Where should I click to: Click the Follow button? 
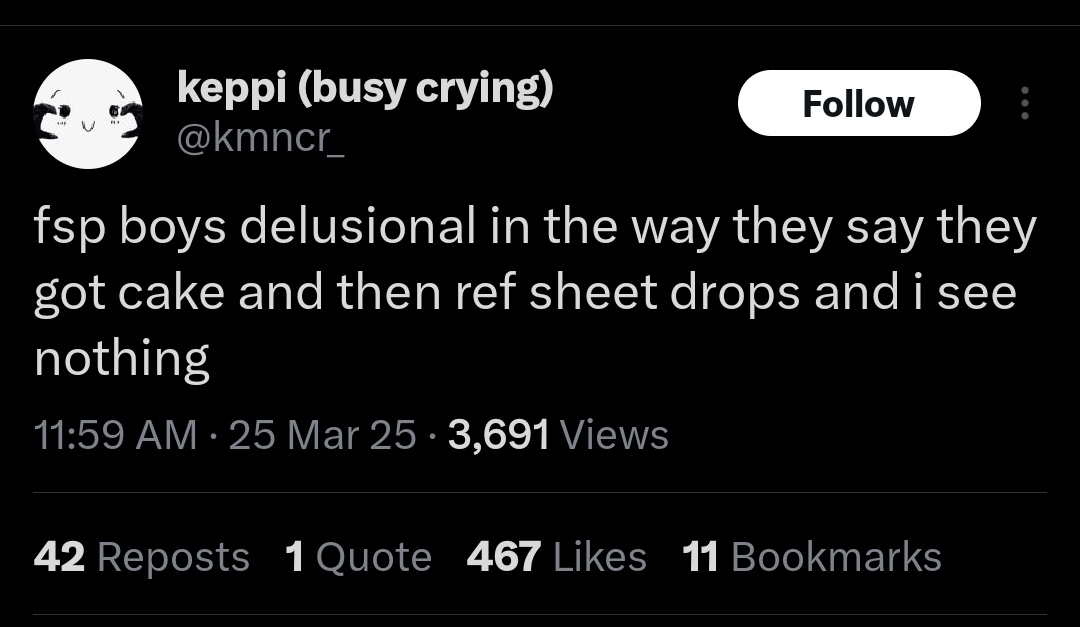click(x=858, y=103)
